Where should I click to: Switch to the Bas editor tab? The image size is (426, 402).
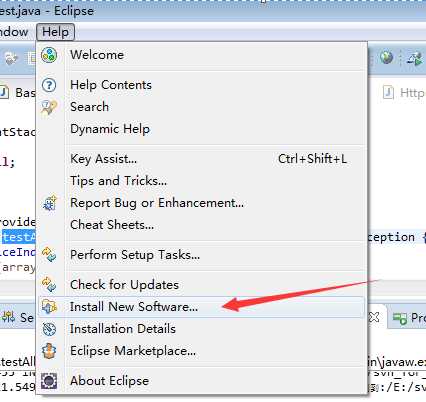17,93
